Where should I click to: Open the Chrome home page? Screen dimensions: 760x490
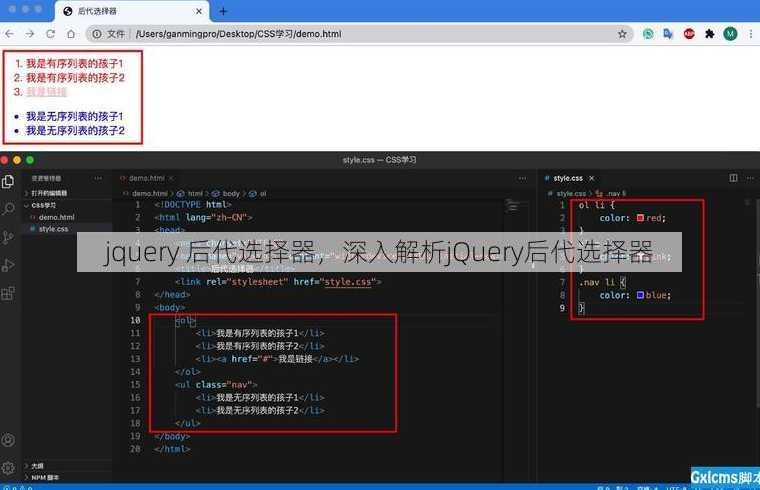[71, 34]
